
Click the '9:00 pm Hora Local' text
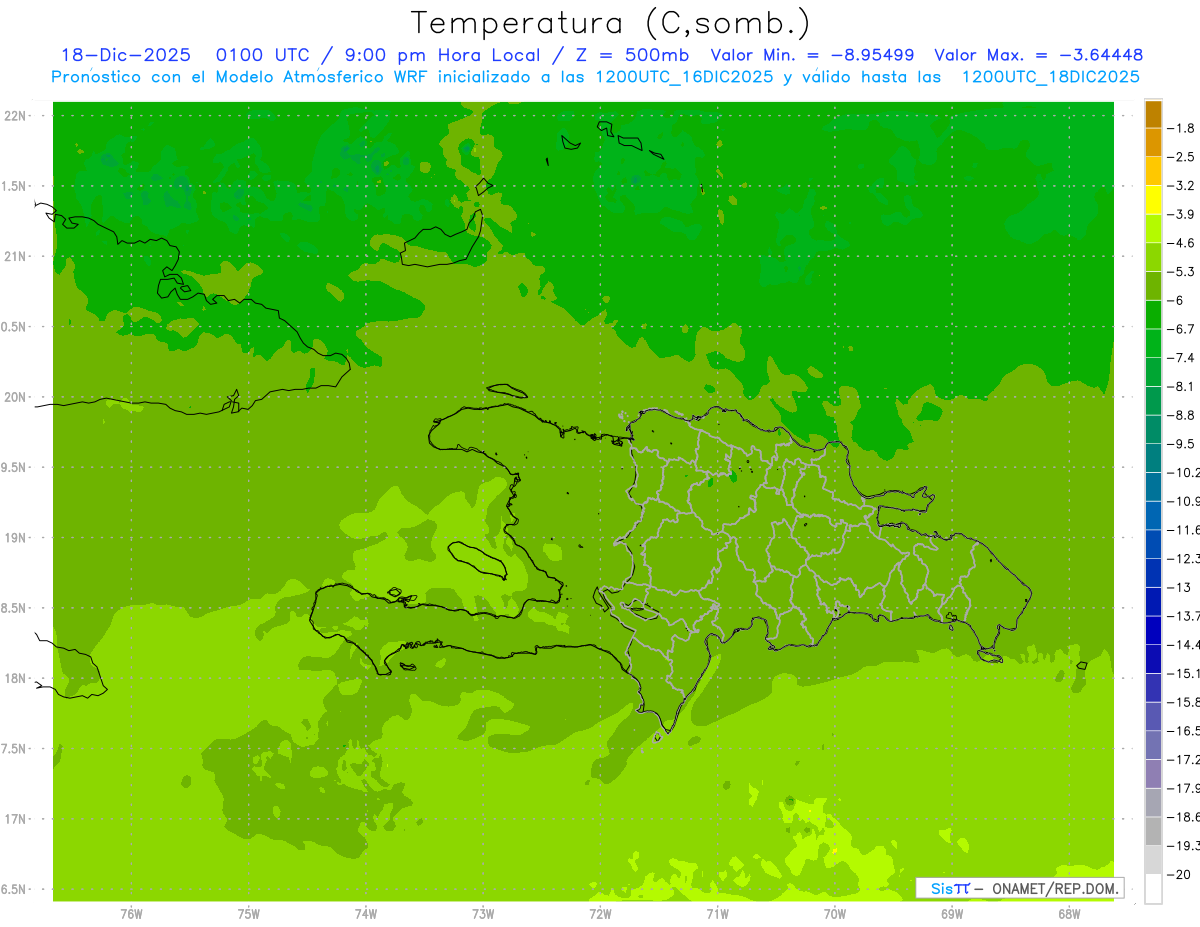[441, 55]
